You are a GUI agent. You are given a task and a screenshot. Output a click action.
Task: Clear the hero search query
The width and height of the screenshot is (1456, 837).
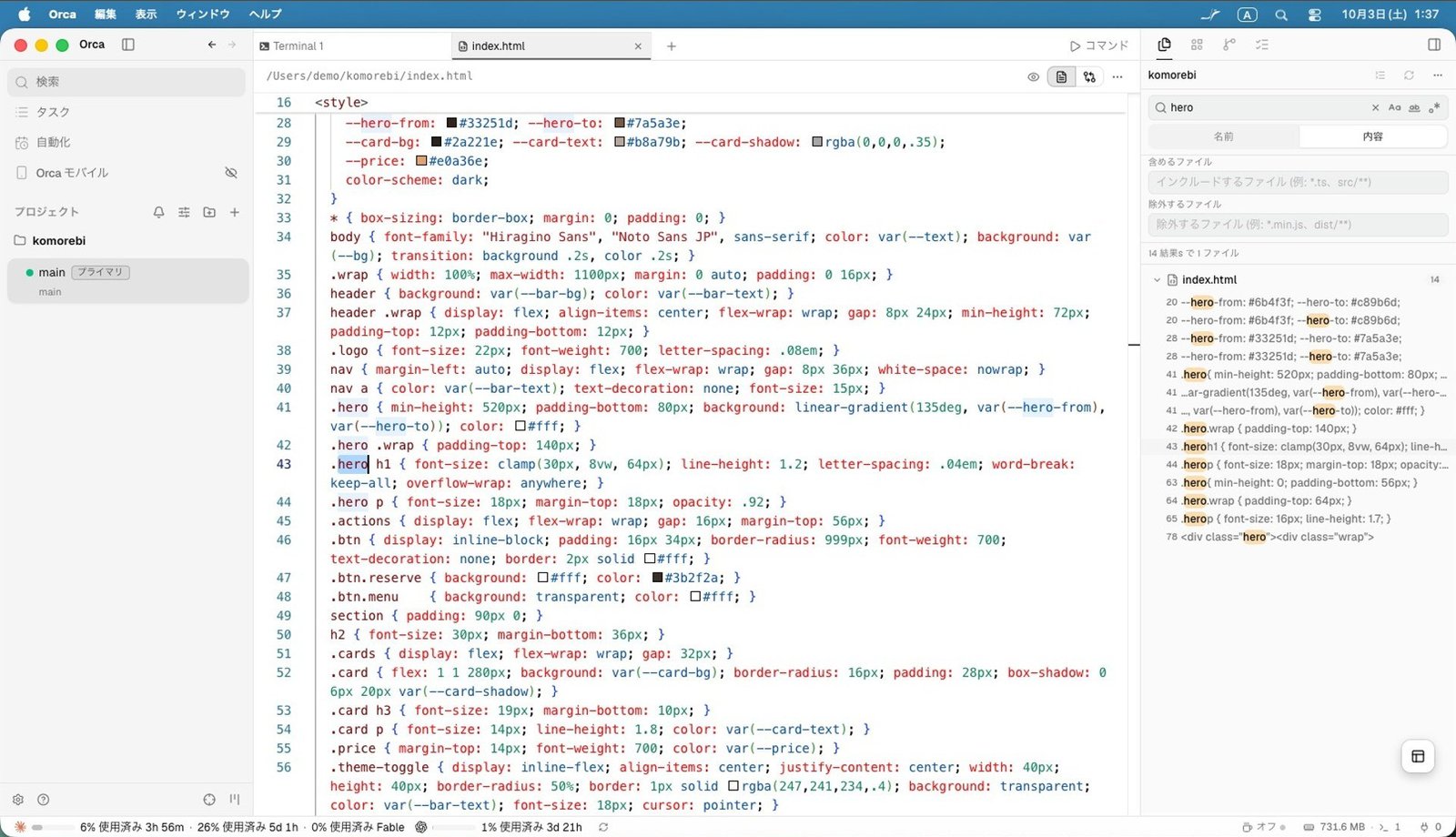[x=1375, y=107]
